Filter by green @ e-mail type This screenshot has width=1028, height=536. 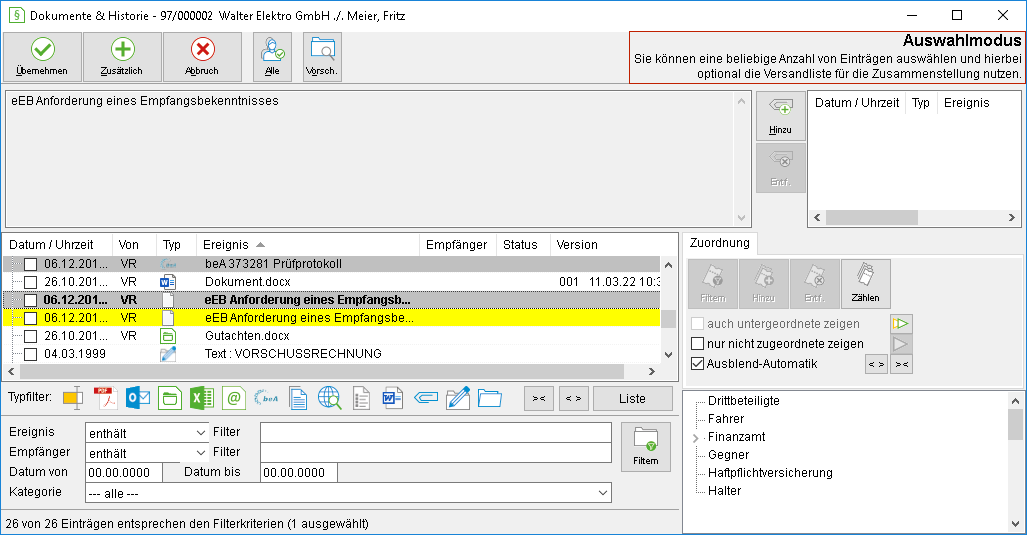pos(234,398)
